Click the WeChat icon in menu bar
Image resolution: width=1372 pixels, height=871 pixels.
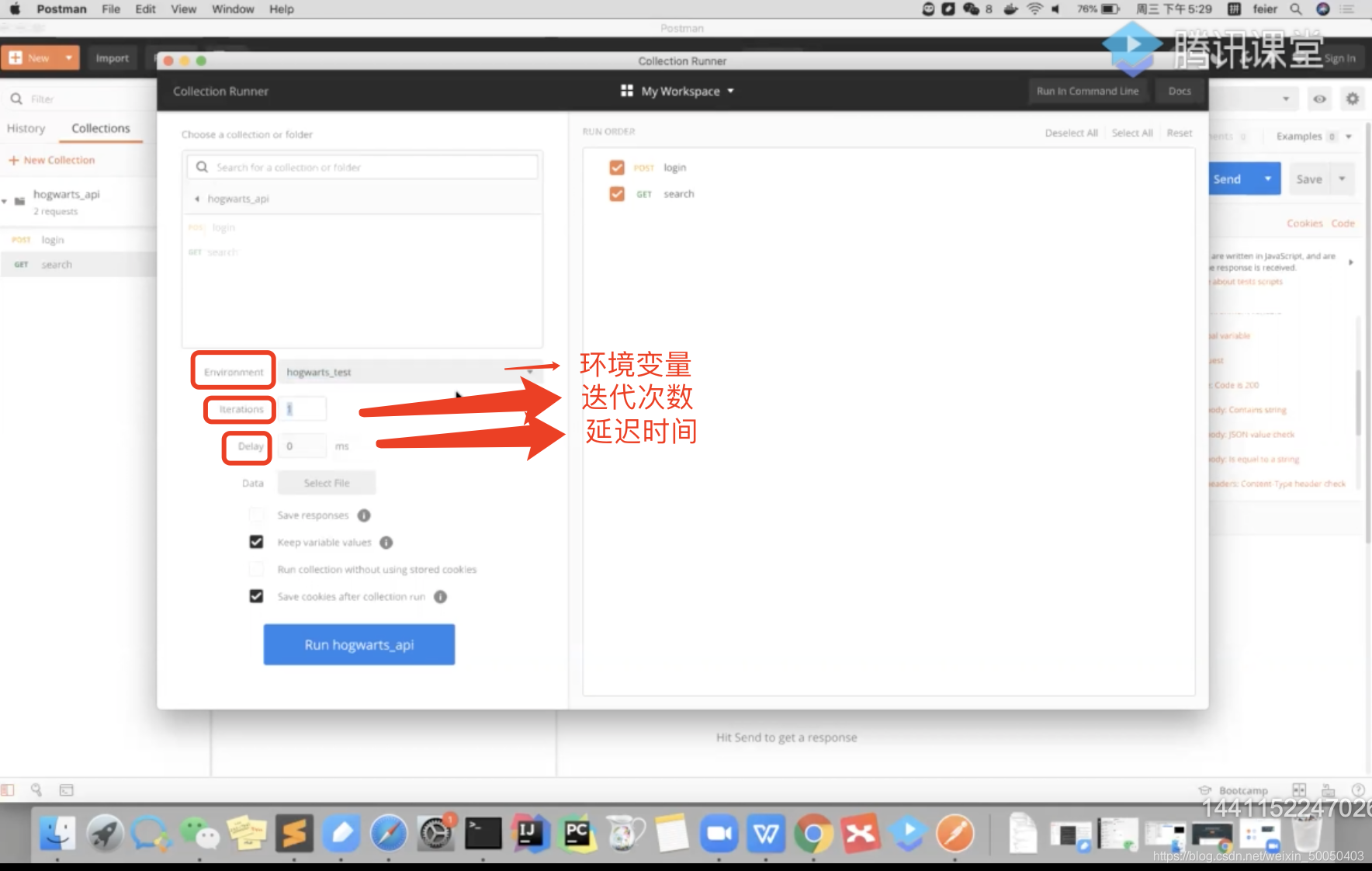point(971,9)
